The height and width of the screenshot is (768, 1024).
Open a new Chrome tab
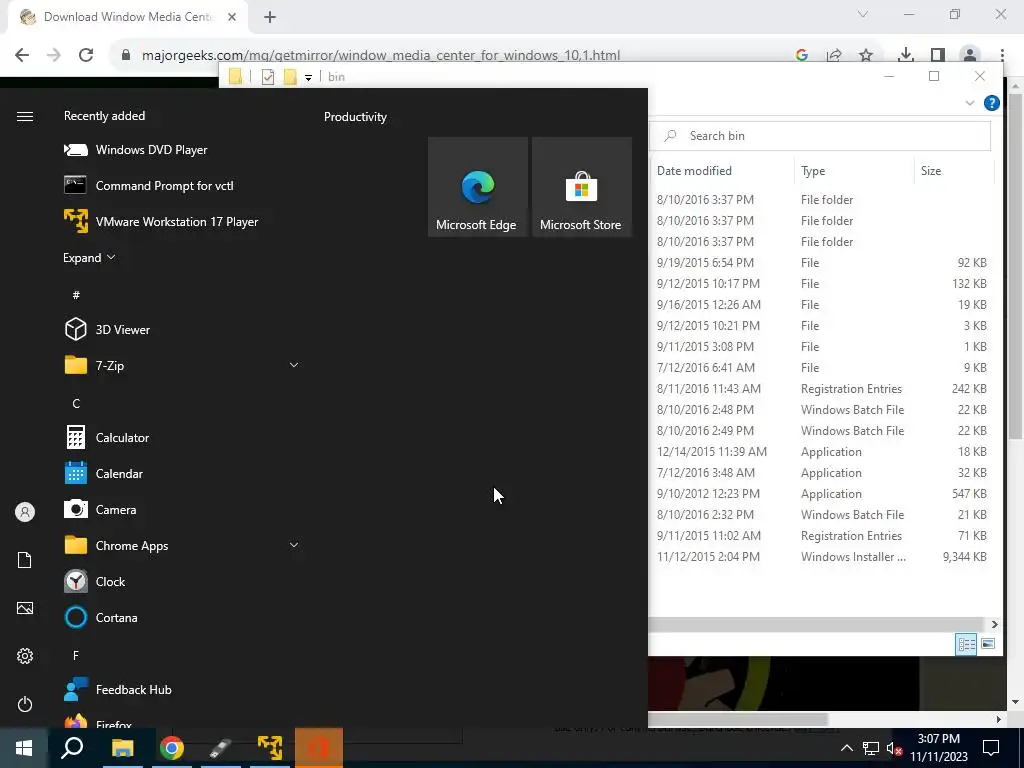coord(270,17)
